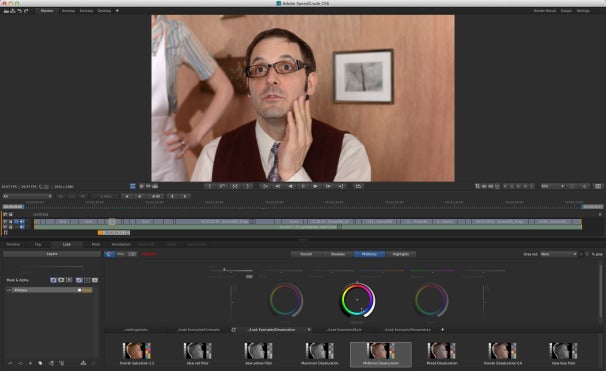The width and height of the screenshot is (606, 371).
Task: Select the Mixed Desaturation preset thumbnail
Action: point(441,351)
